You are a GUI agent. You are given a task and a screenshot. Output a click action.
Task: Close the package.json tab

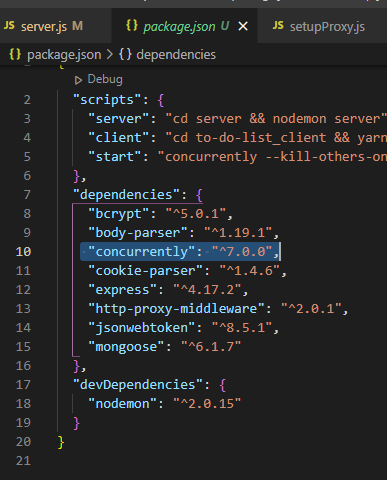coord(243,26)
